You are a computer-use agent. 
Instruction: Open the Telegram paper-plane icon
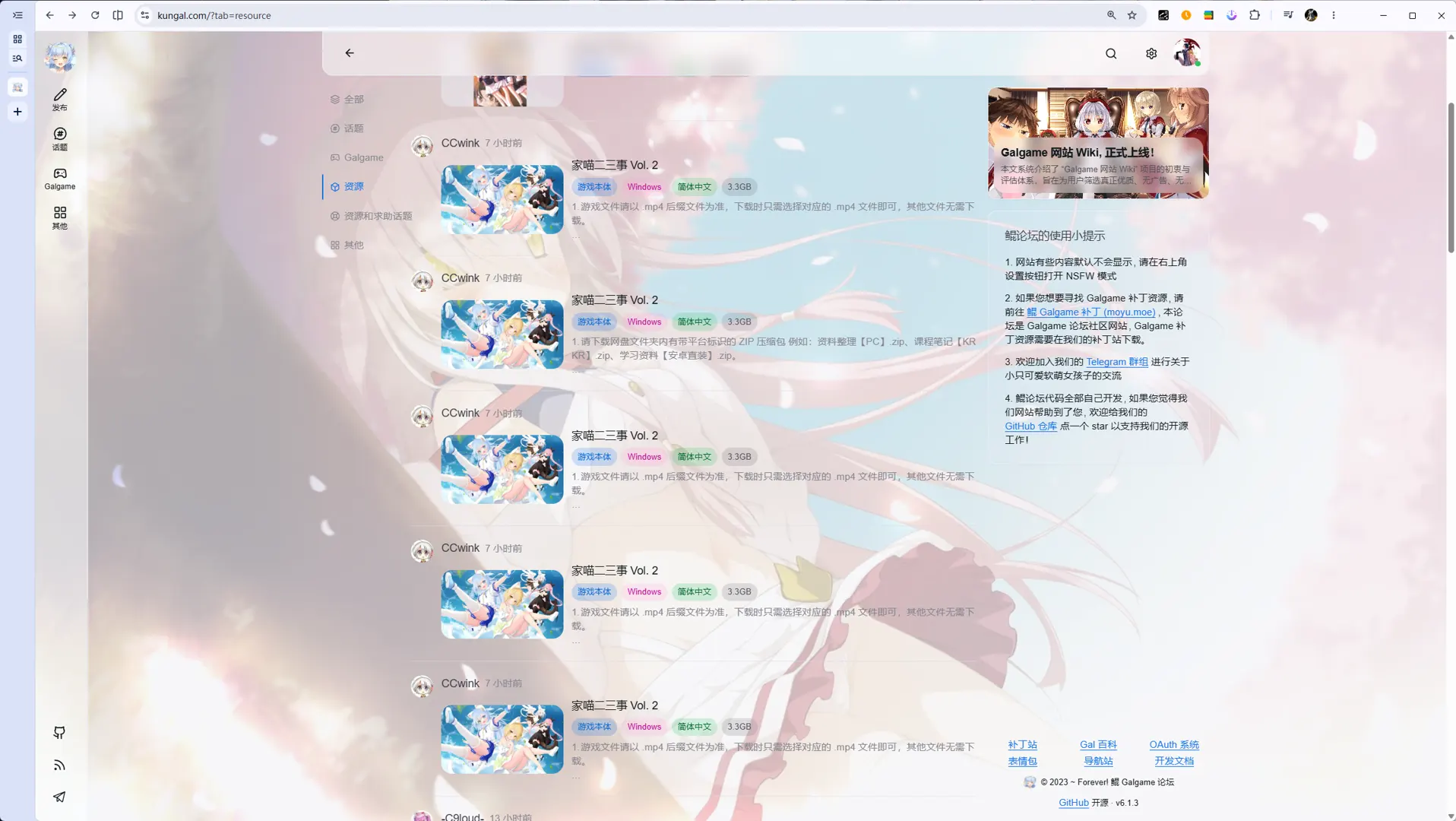tap(59, 797)
